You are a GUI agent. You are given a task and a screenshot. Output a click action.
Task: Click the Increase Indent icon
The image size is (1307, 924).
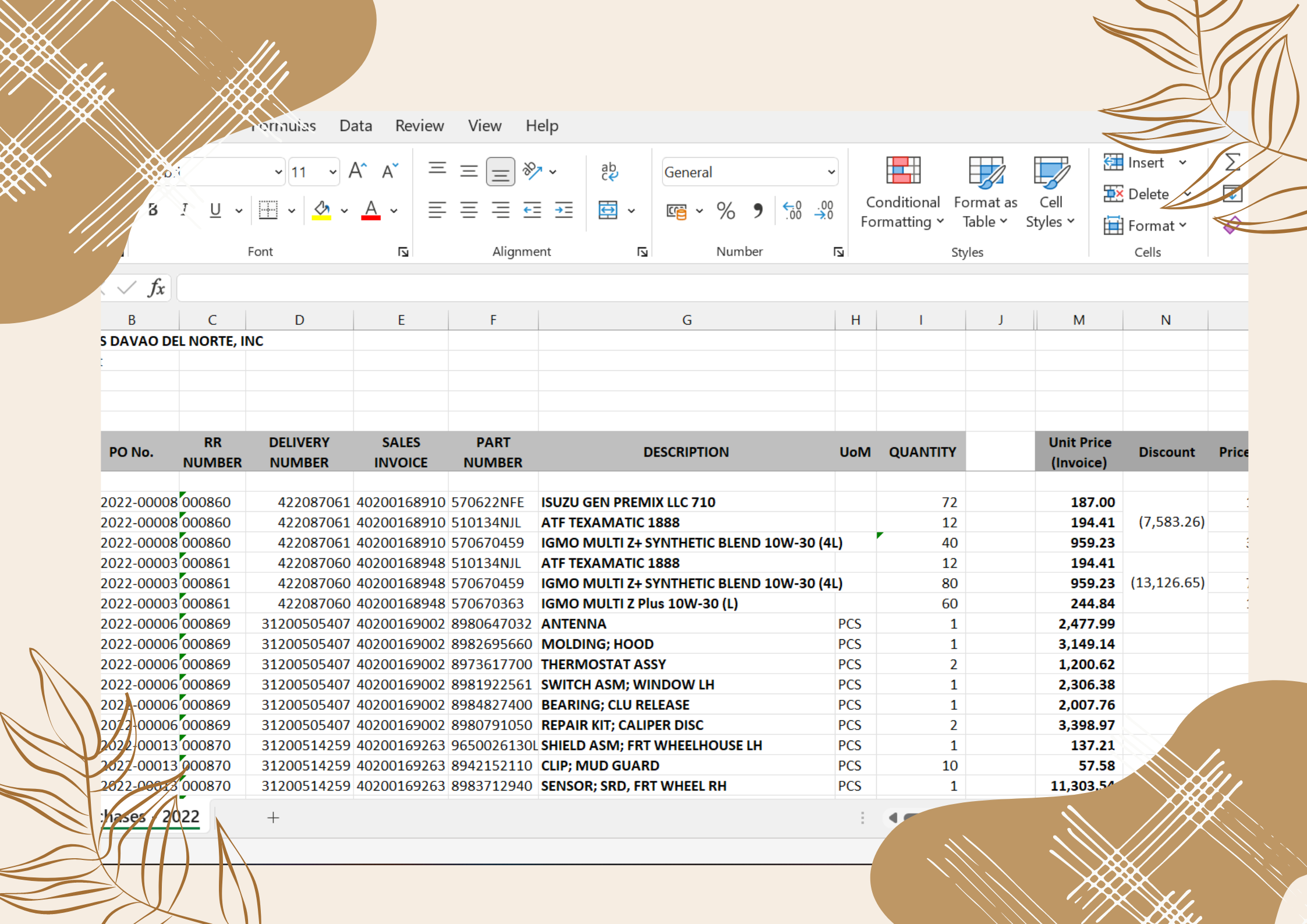[564, 210]
